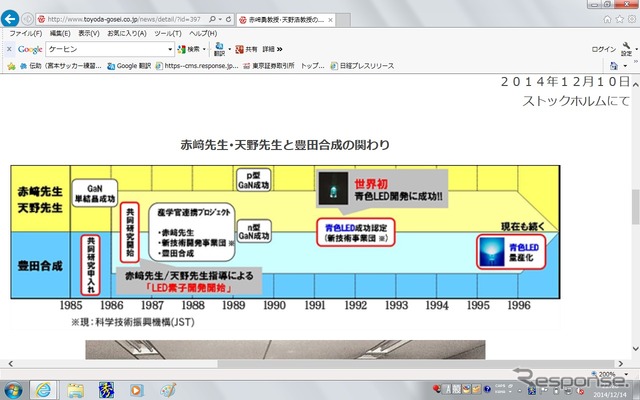Click the search magnifier in address bar

click(x=212, y=19)
